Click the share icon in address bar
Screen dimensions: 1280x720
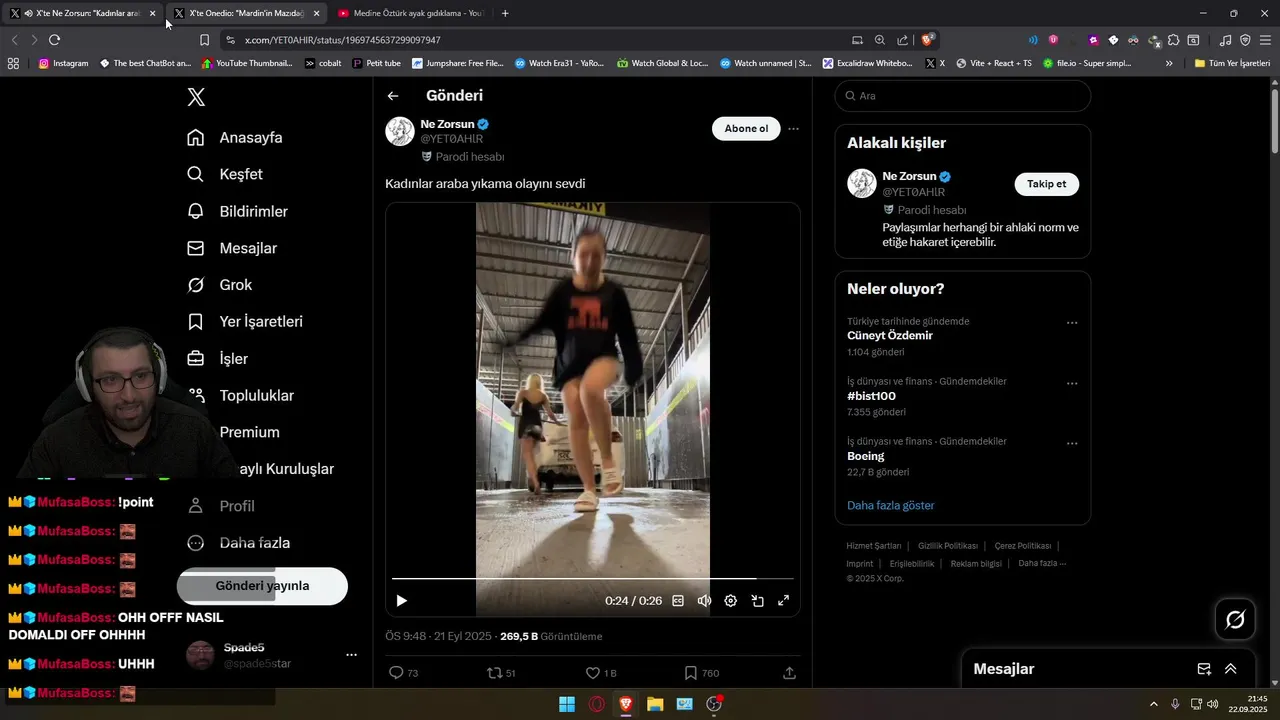pos(903,40)
